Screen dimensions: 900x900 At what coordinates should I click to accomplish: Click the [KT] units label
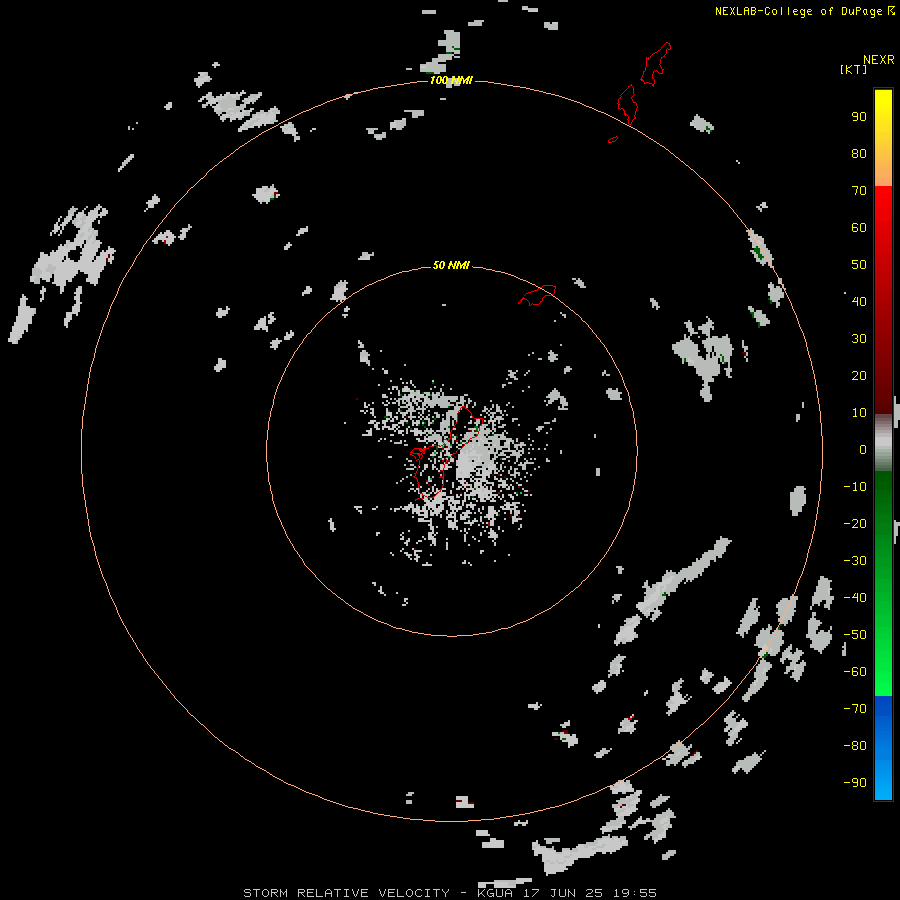tap(854, 69)
